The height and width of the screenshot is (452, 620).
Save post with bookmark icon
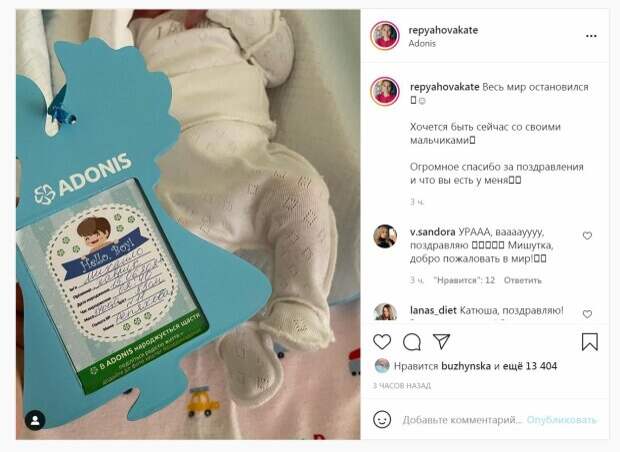[x=590, y=342]
